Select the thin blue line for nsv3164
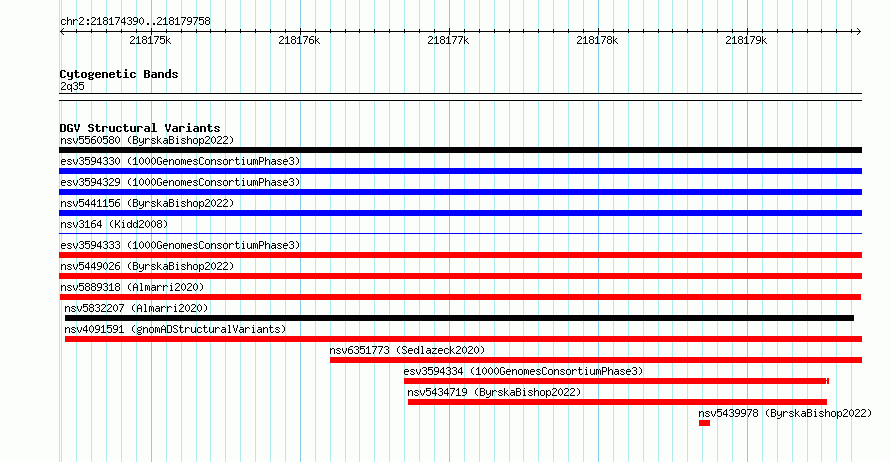Viewport: 890px width, 462px height. tap(460, 233)
